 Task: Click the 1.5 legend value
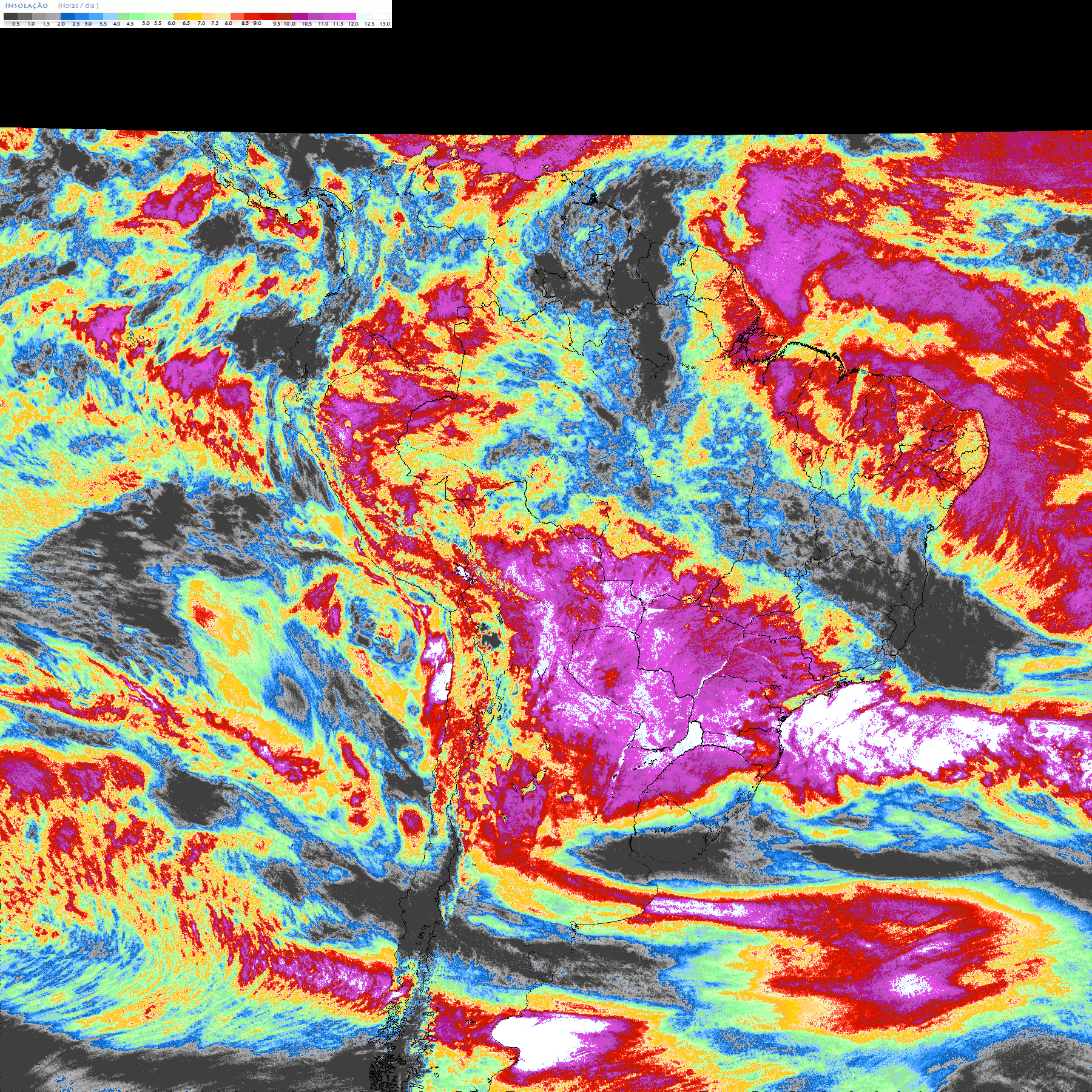[x=46, y=24]
